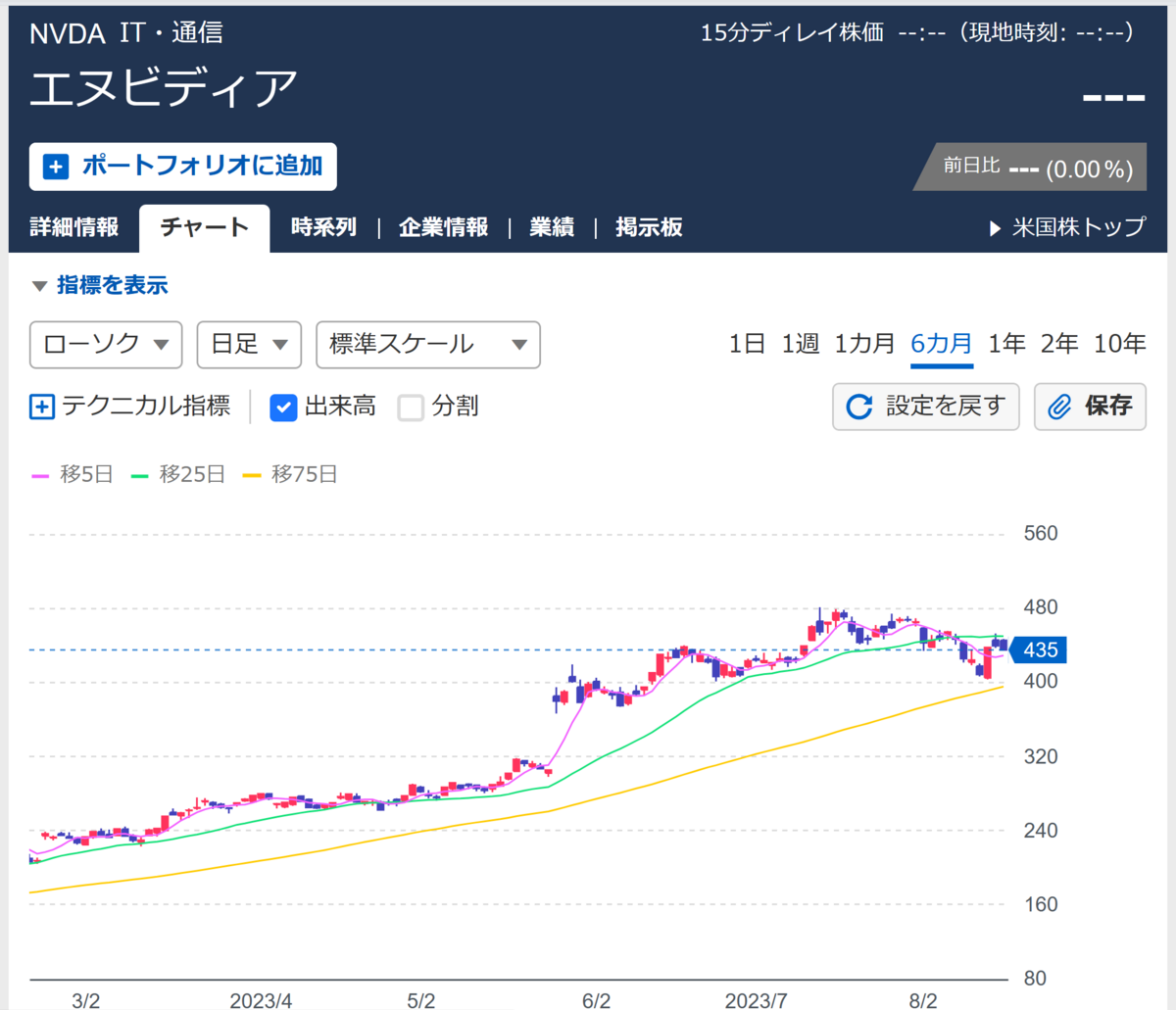Viewport: 1176px width, 1010px height.
Task: Click the 560 price axis label
Action: pos(1041,534)
